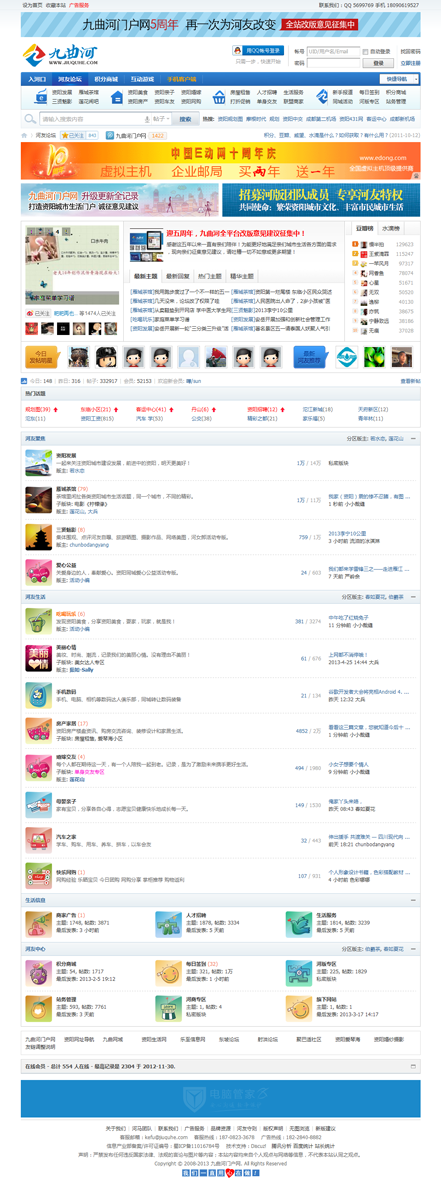Open the 三贤祠前 forum pagoda icon
Image resolution: width=441 pixels, height=1200 pixels.
click(x=38, y=537)
